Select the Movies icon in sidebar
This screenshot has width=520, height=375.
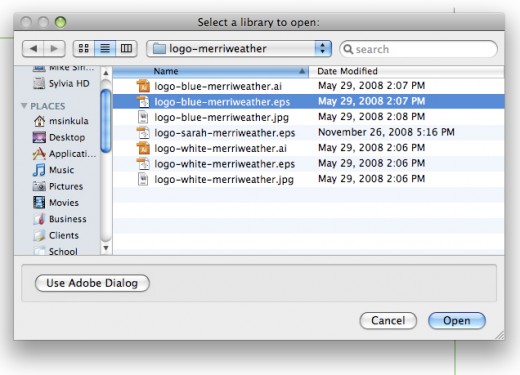pyautogui.click(x=39, y=202)
